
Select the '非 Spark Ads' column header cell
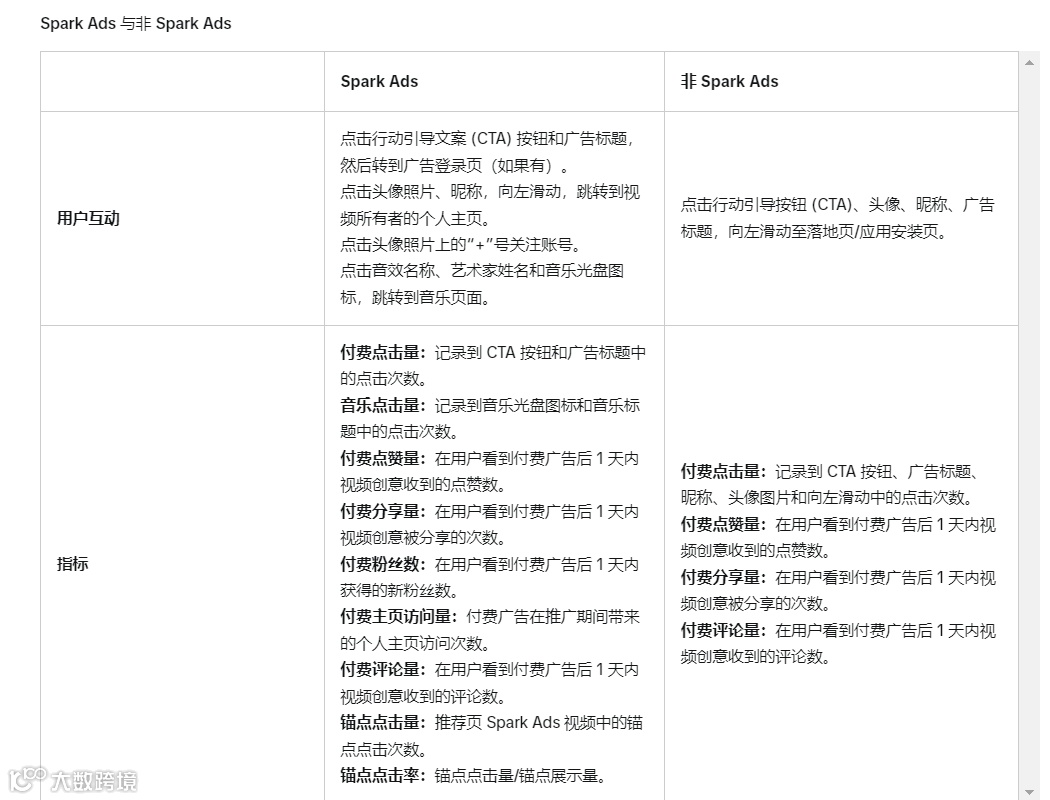point(841,82)
